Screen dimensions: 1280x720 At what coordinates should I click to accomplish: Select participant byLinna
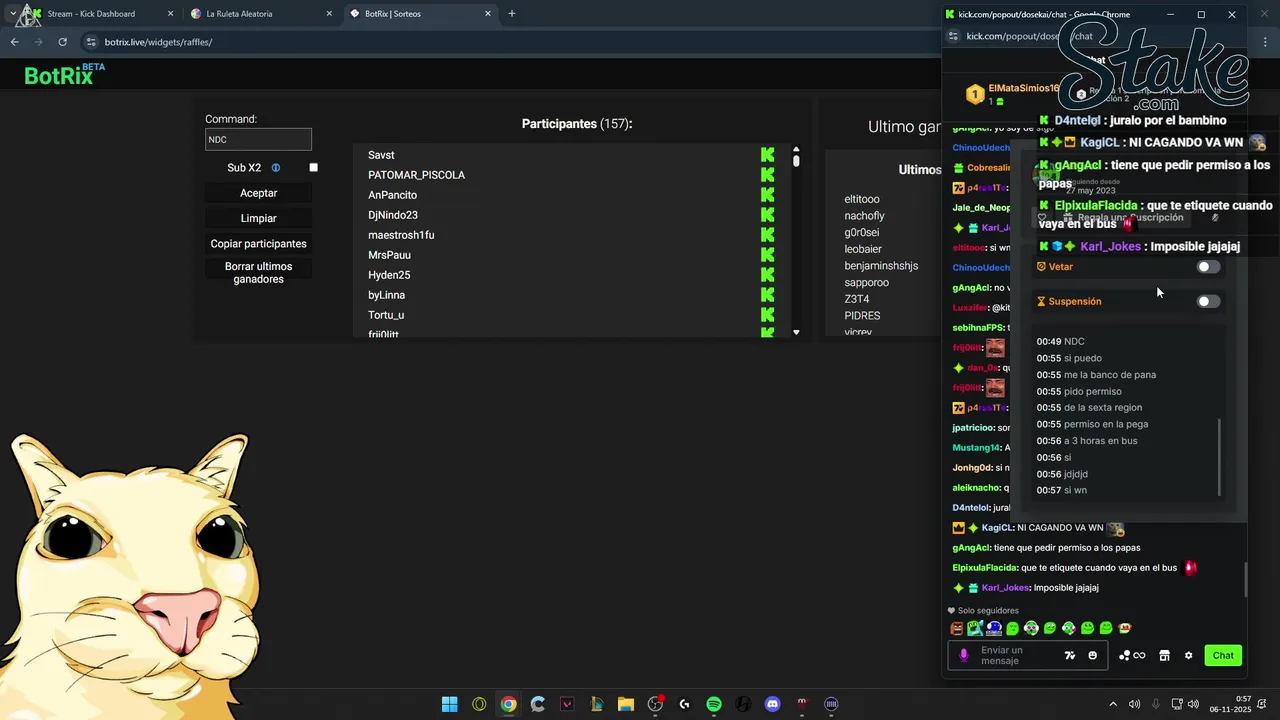386,295
